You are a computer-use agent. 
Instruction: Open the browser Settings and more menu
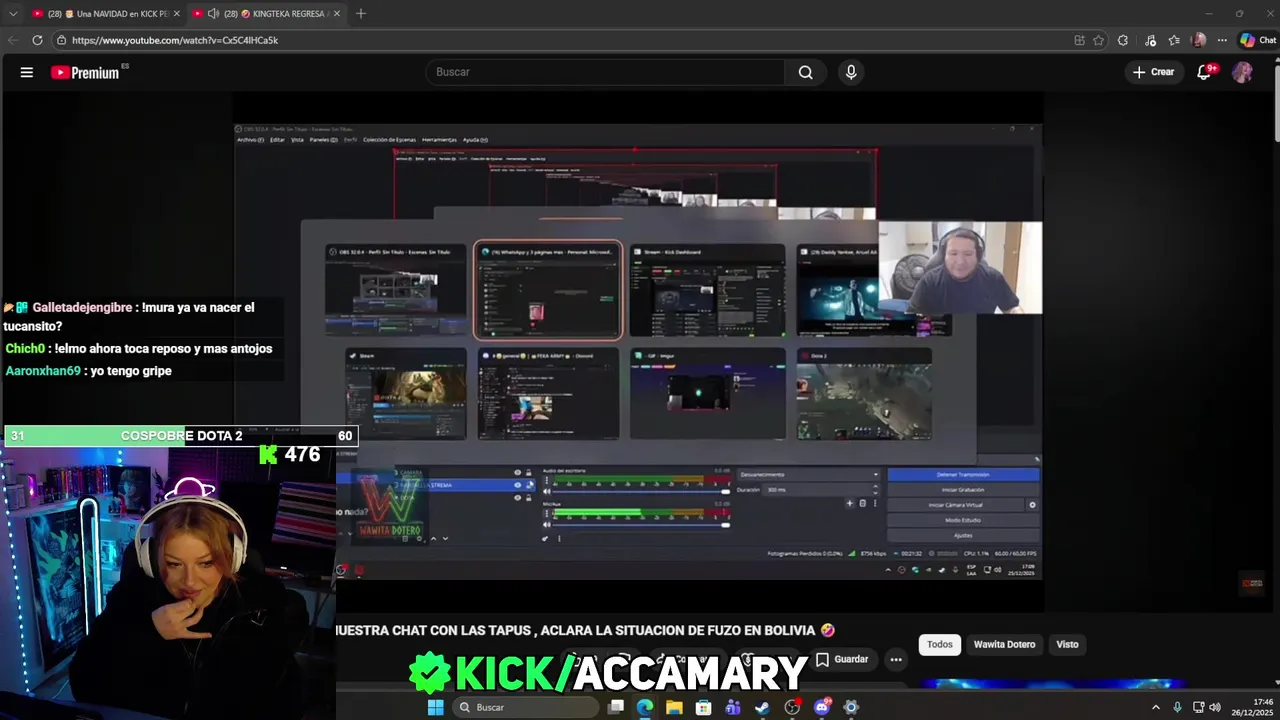coord(1221,40)
